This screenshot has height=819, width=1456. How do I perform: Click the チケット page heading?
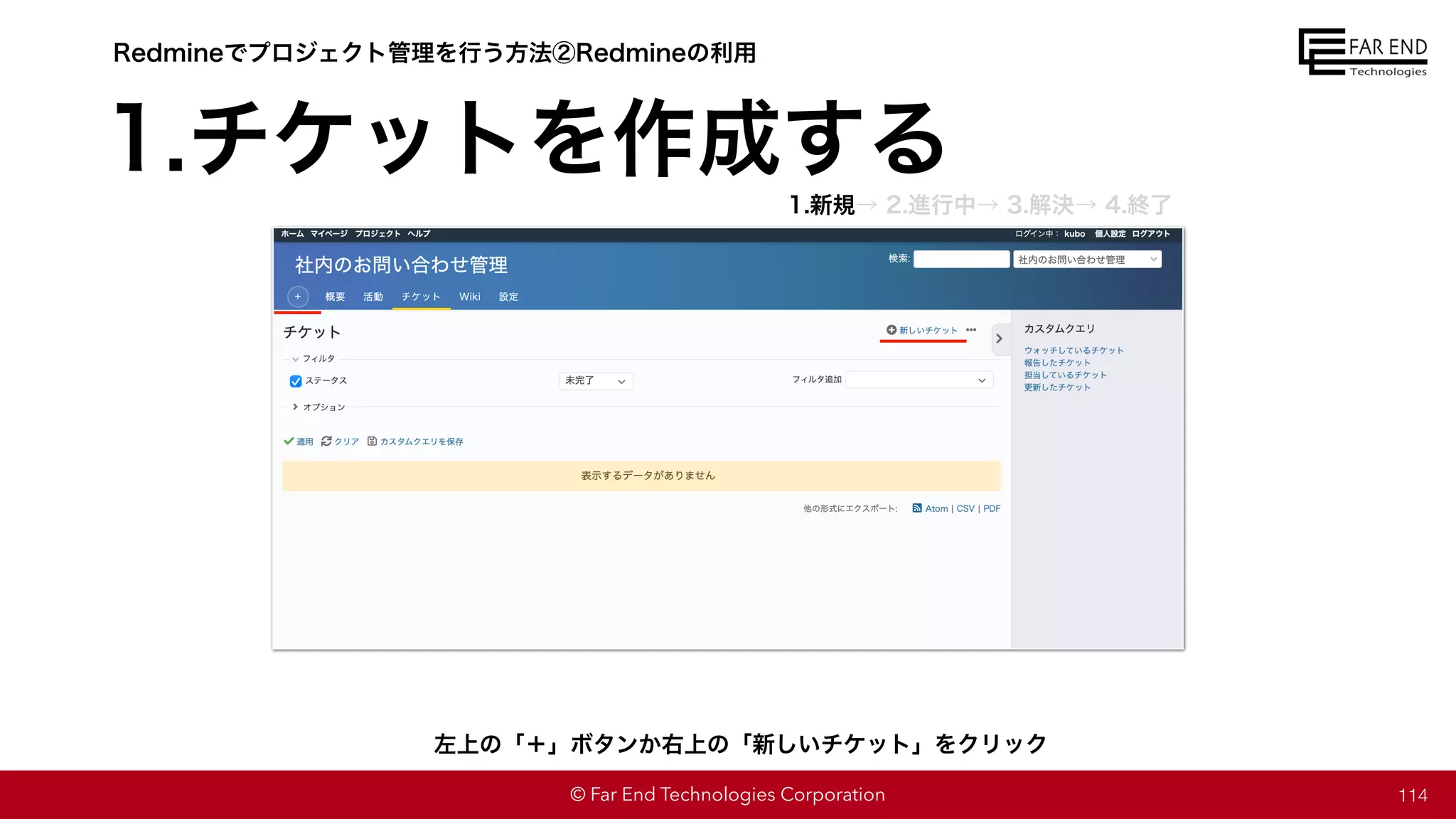(x=312, y=332)
